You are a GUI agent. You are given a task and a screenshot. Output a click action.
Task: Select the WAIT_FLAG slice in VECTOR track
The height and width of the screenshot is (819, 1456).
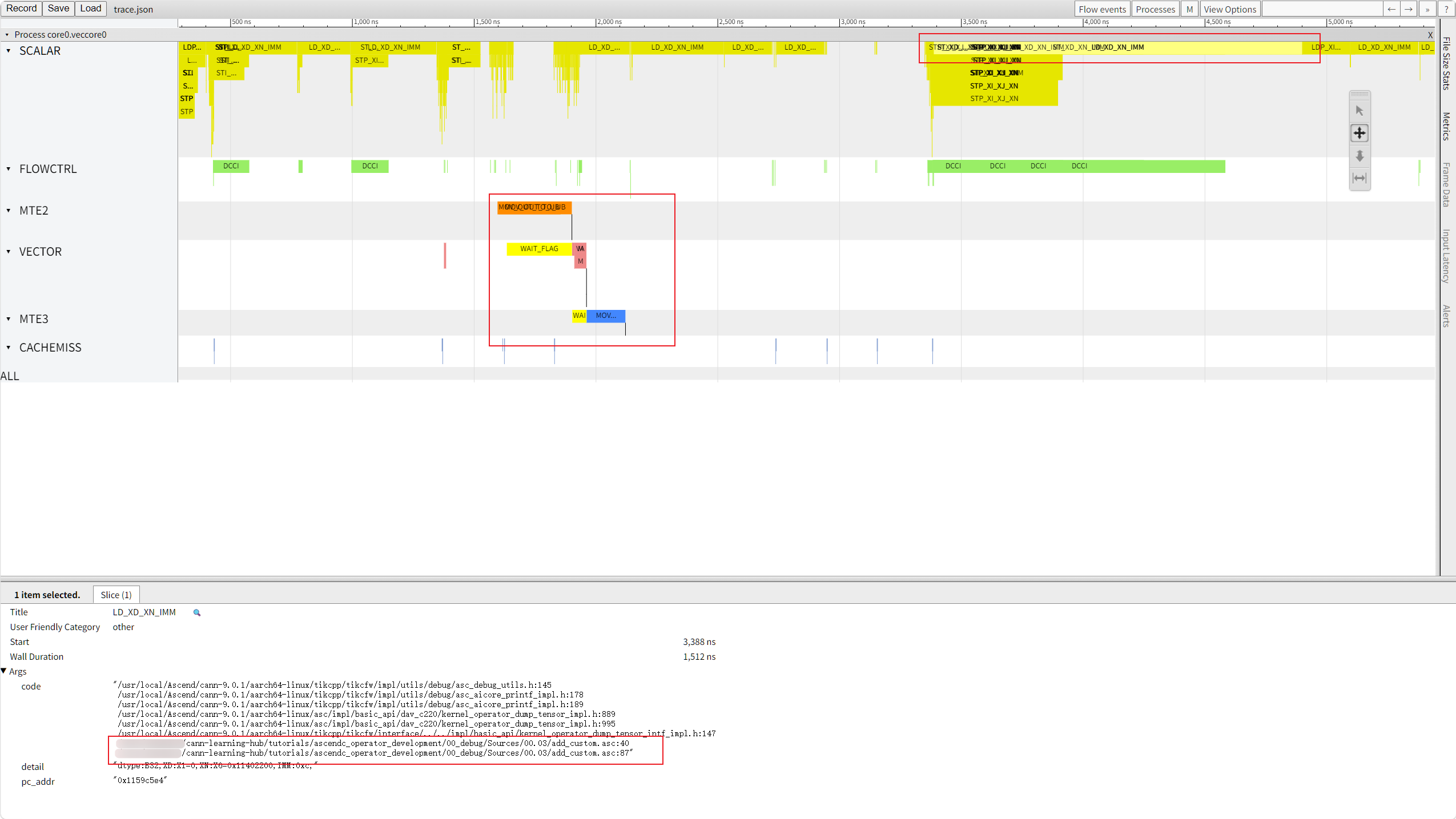539,249
